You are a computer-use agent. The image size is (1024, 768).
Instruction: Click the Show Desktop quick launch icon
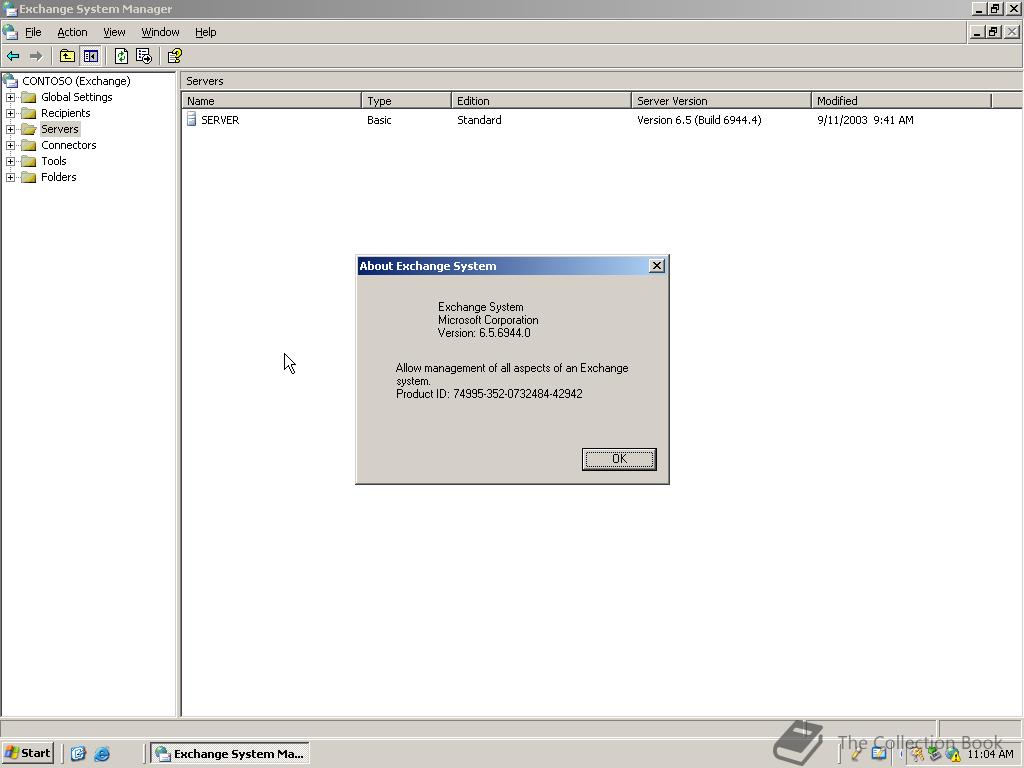78,754
